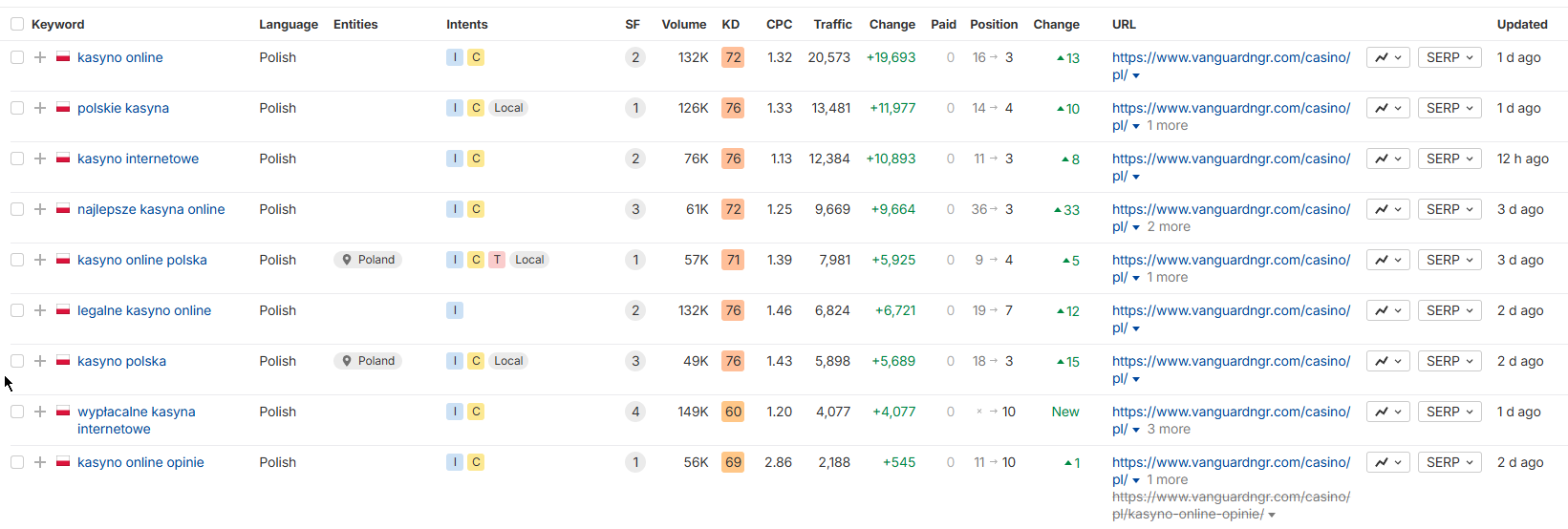1568x529 pixels.
Task: Click KD badge 60 for wypłacalne kasyna internetowe
Action: (x=733, y=412)
